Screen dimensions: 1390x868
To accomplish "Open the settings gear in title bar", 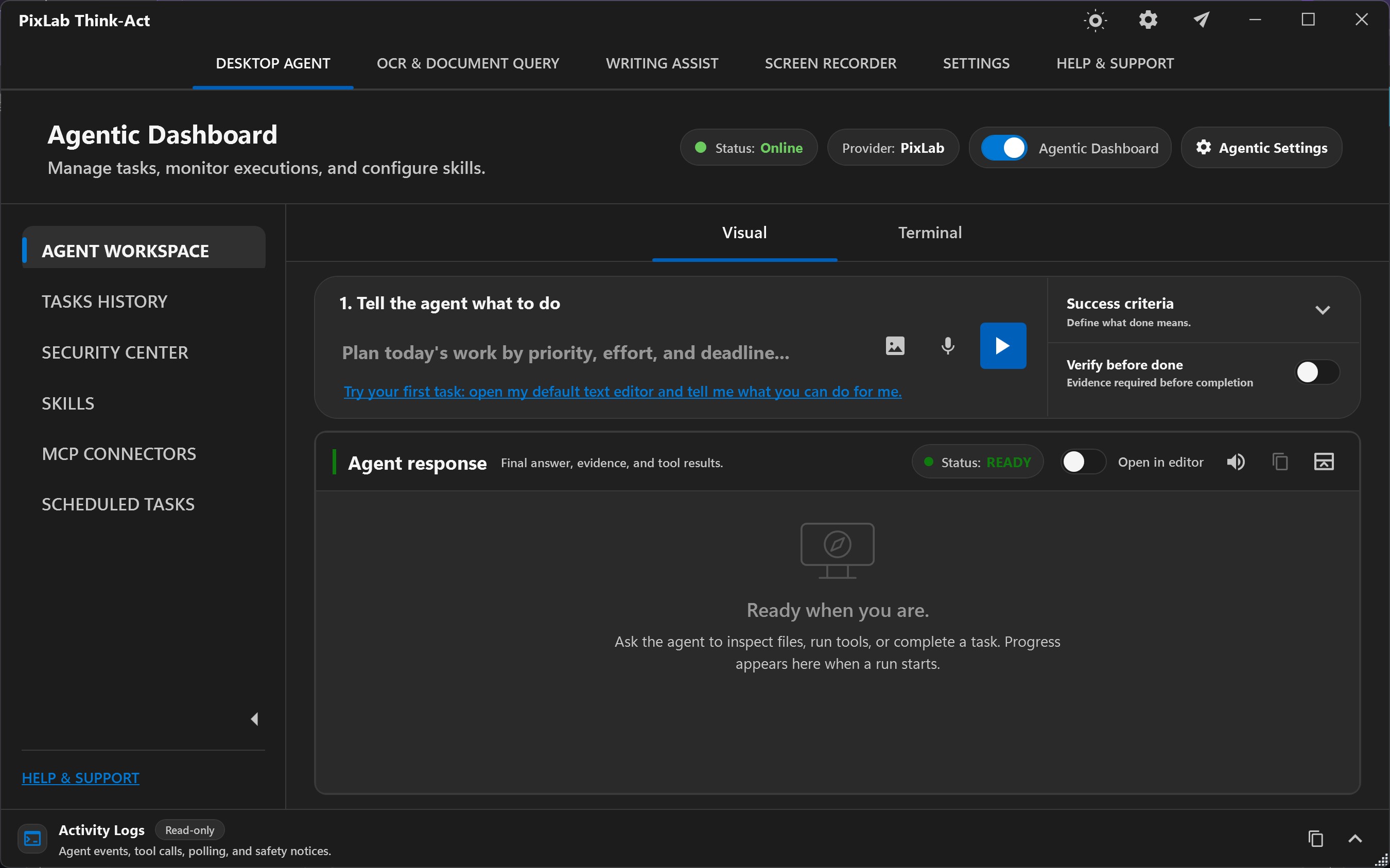I will coord(1148,20).
